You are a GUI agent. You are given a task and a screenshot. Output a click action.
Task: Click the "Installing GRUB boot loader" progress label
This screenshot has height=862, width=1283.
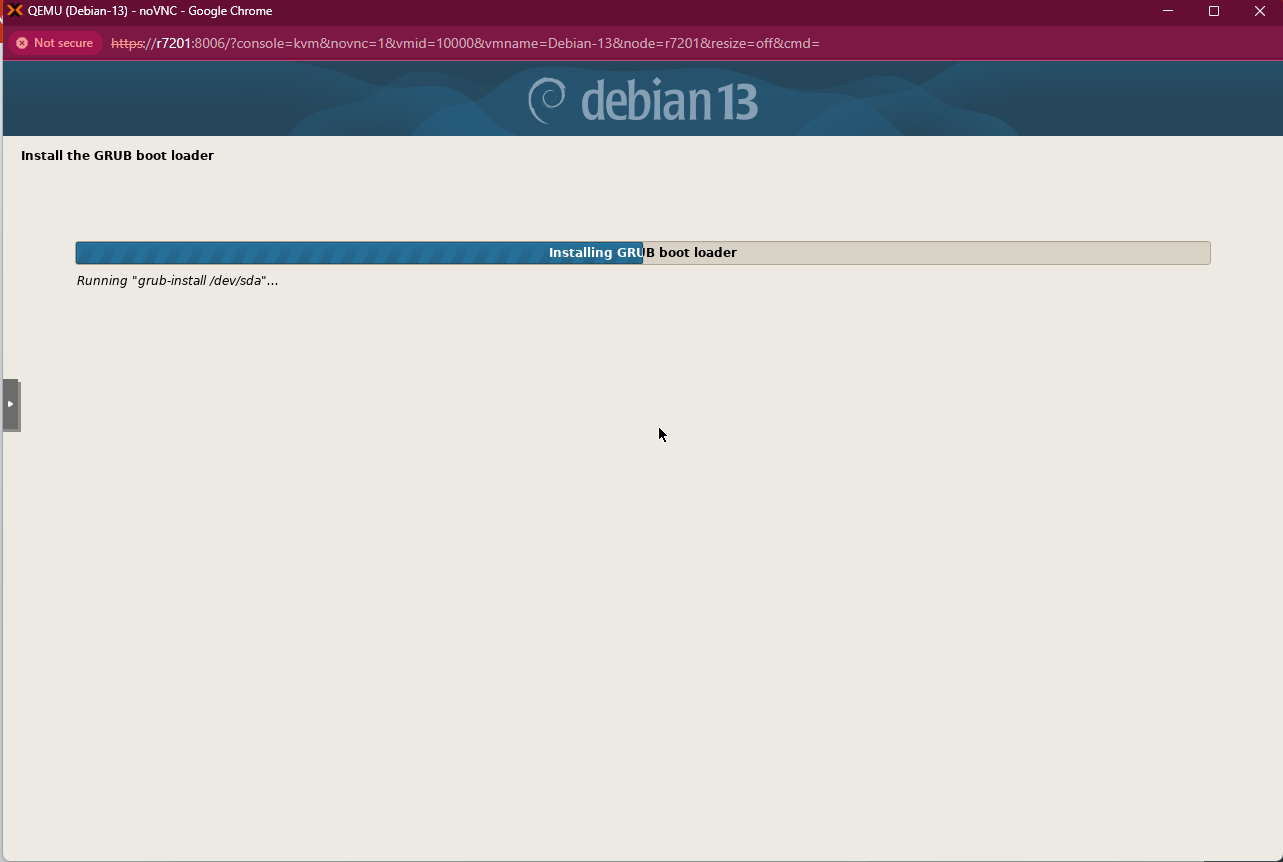[642, 253]
